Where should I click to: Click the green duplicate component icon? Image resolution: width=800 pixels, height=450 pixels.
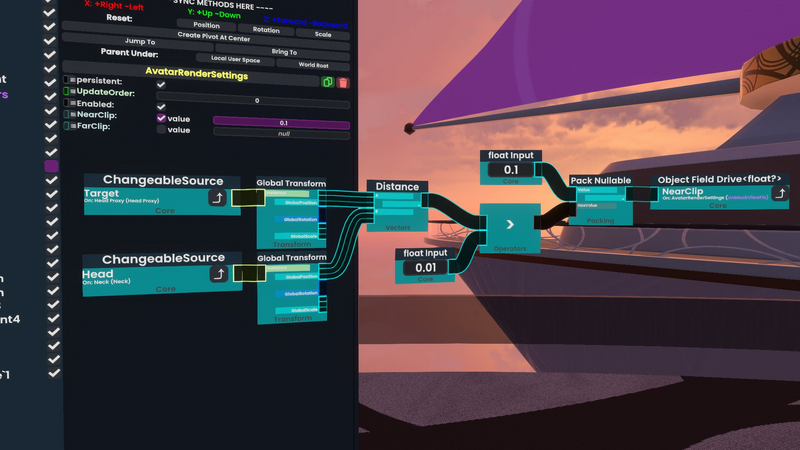click(328, 82)
